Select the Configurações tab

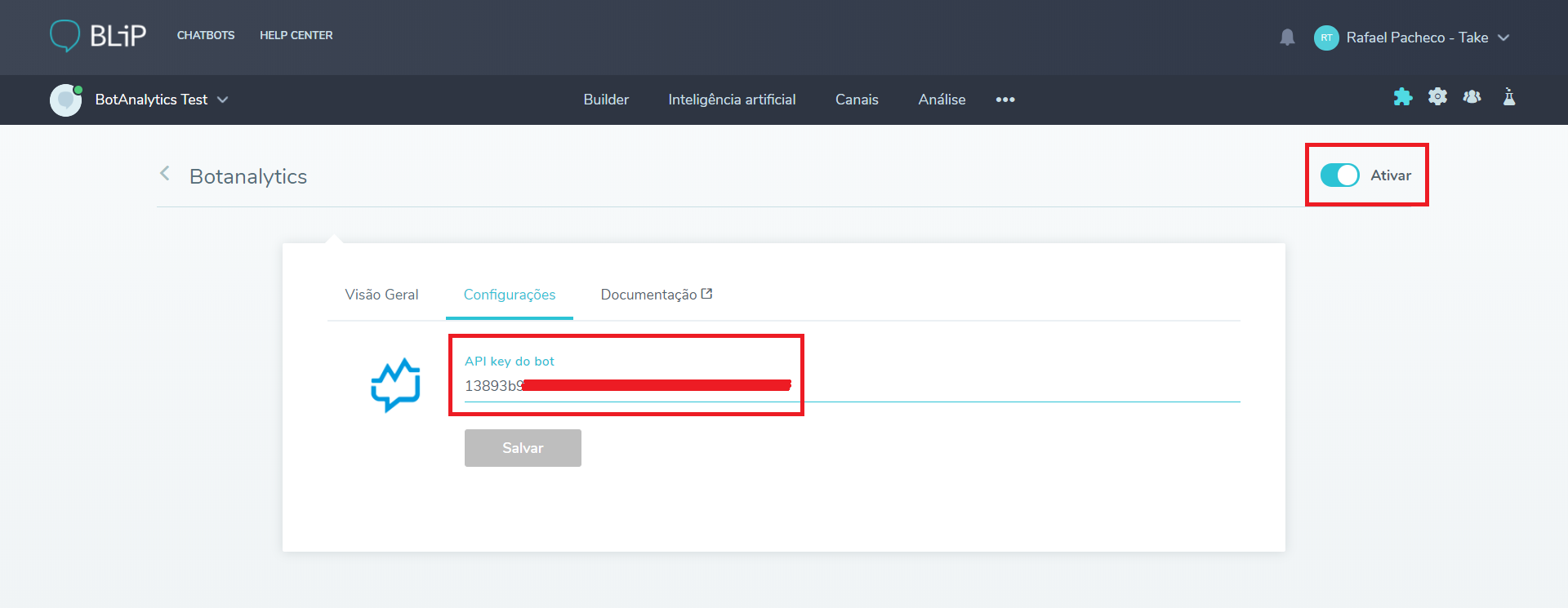(510, 295)
